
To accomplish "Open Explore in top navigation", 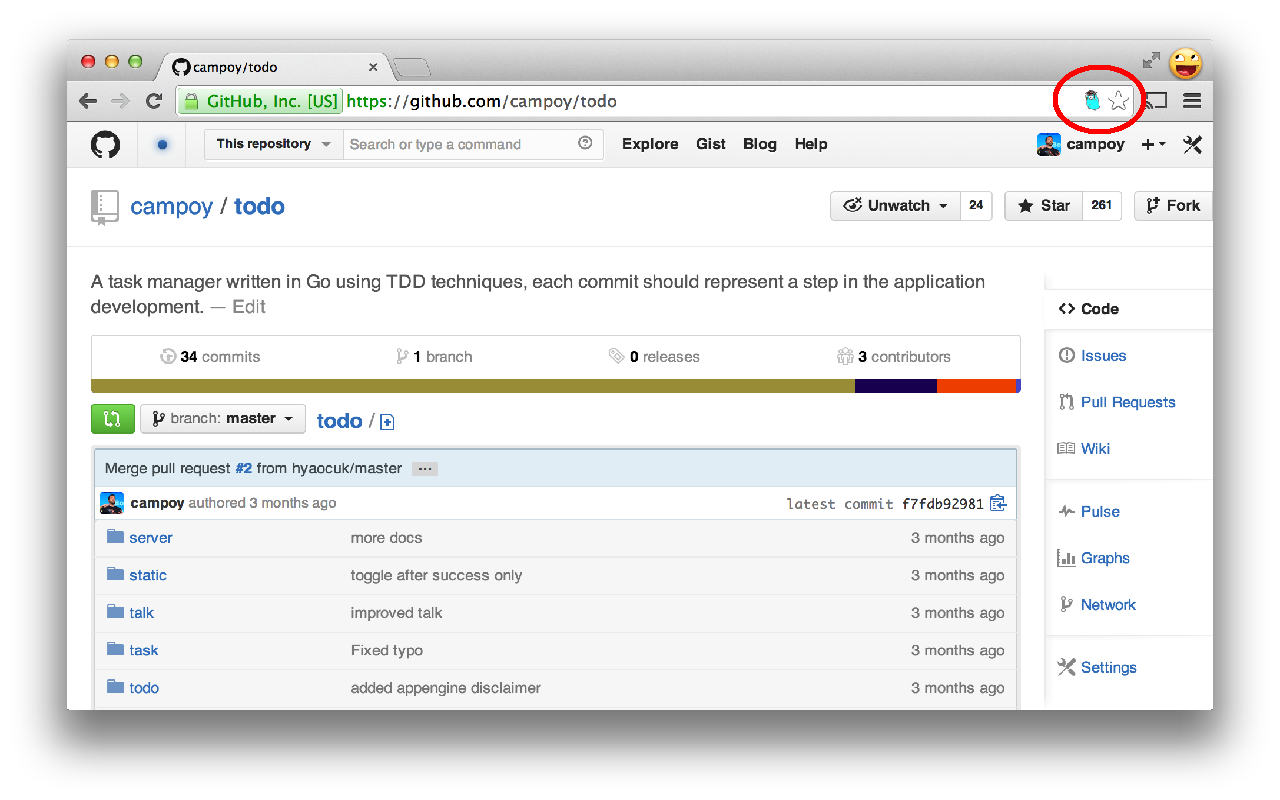I will (x=650, y=144).
